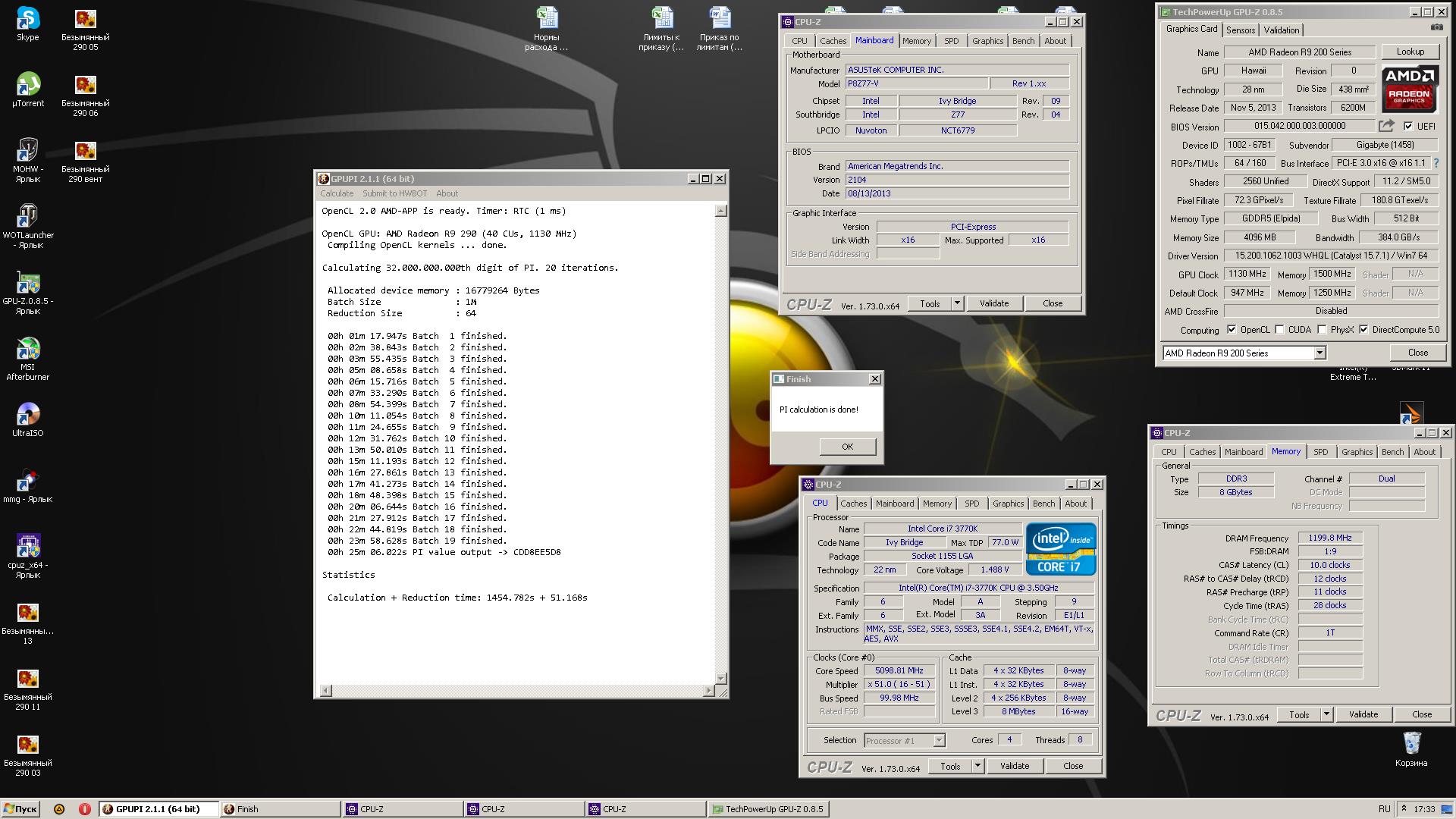Switch to Sensors tab in GPU-Z

[1241, 30]
